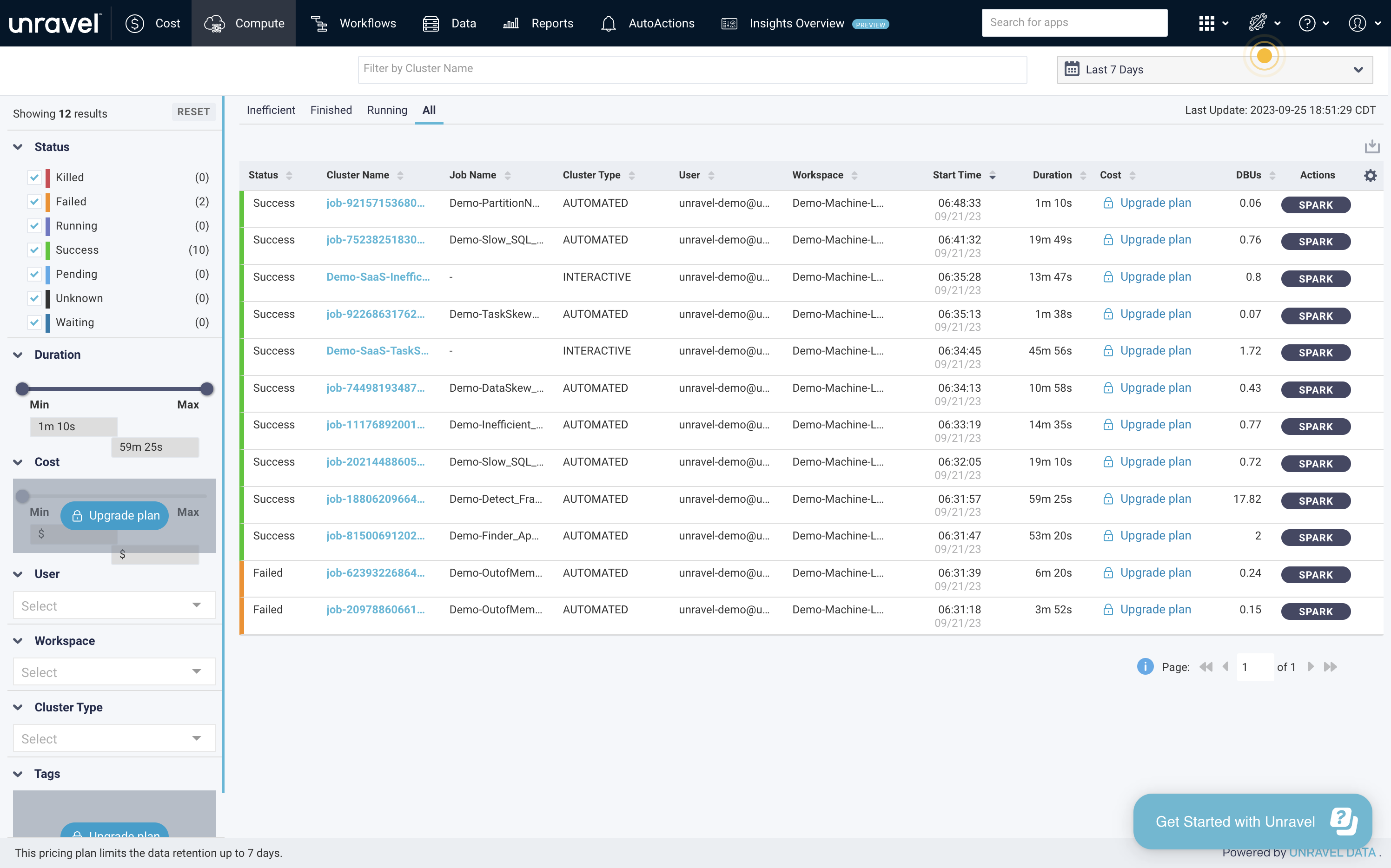Open the user profile icon menu

coord(1357,24)
